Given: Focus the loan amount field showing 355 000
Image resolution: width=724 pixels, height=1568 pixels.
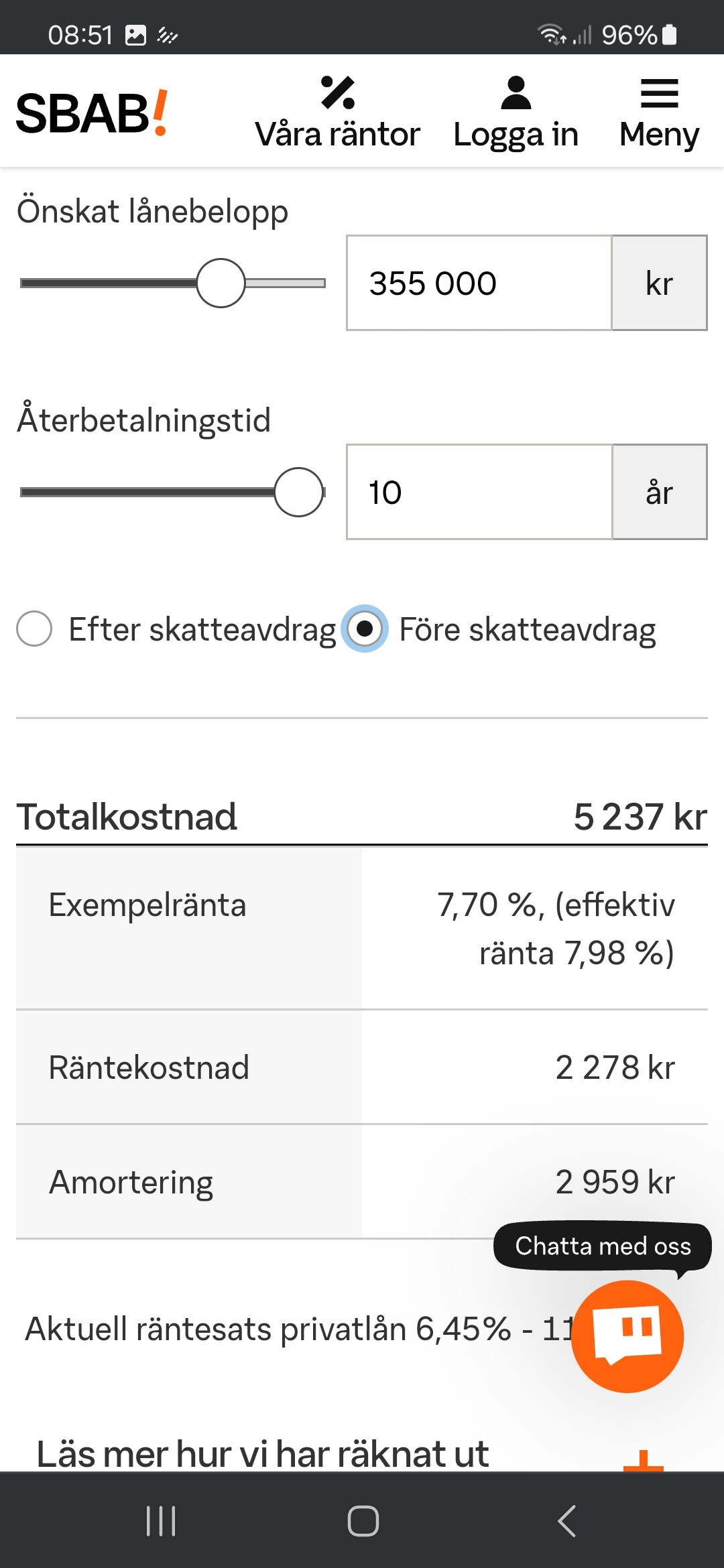Looking at the screenshot, I should click(x=479, y=283).
